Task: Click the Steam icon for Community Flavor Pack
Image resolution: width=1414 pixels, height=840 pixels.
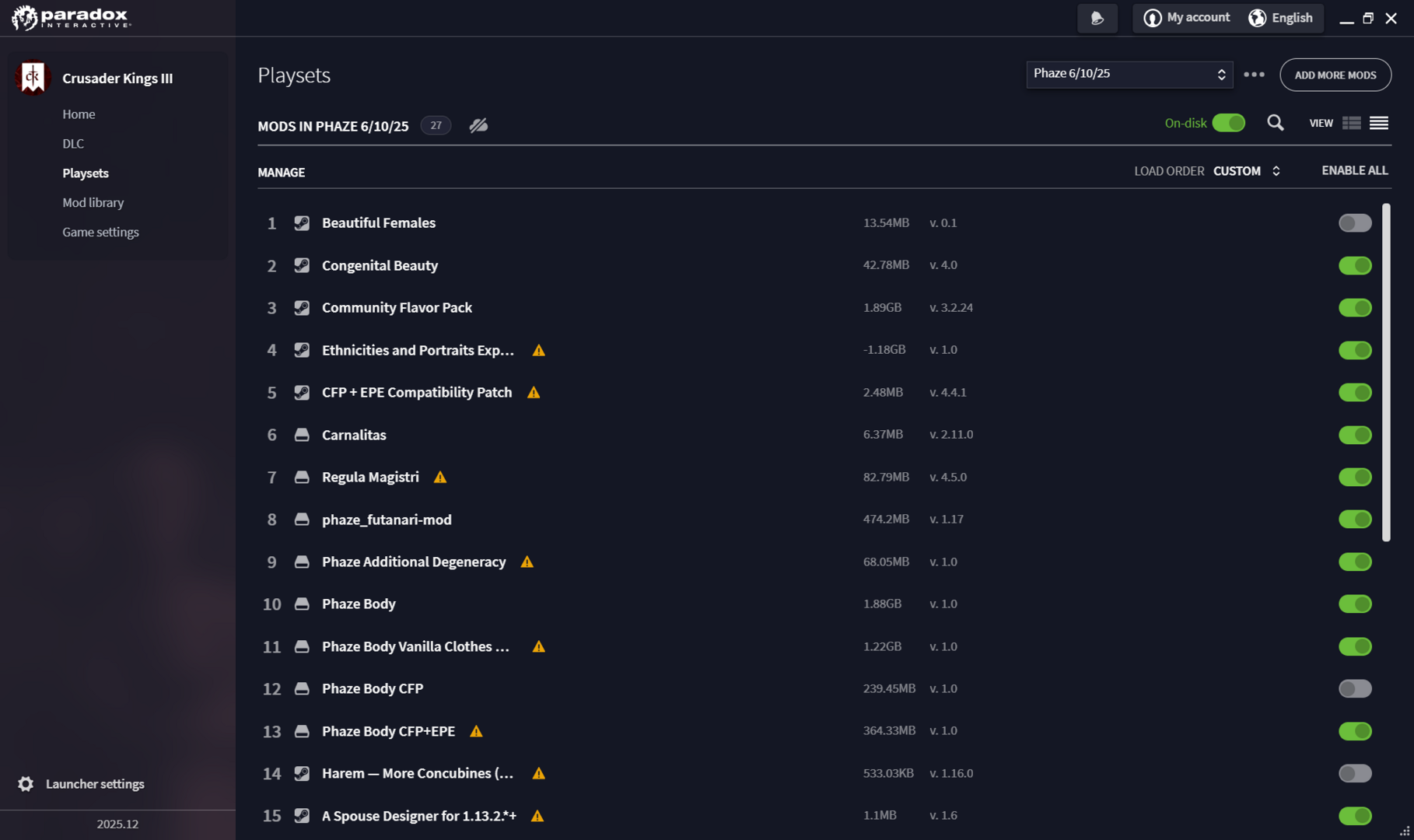Action: (x=302, y=308)
